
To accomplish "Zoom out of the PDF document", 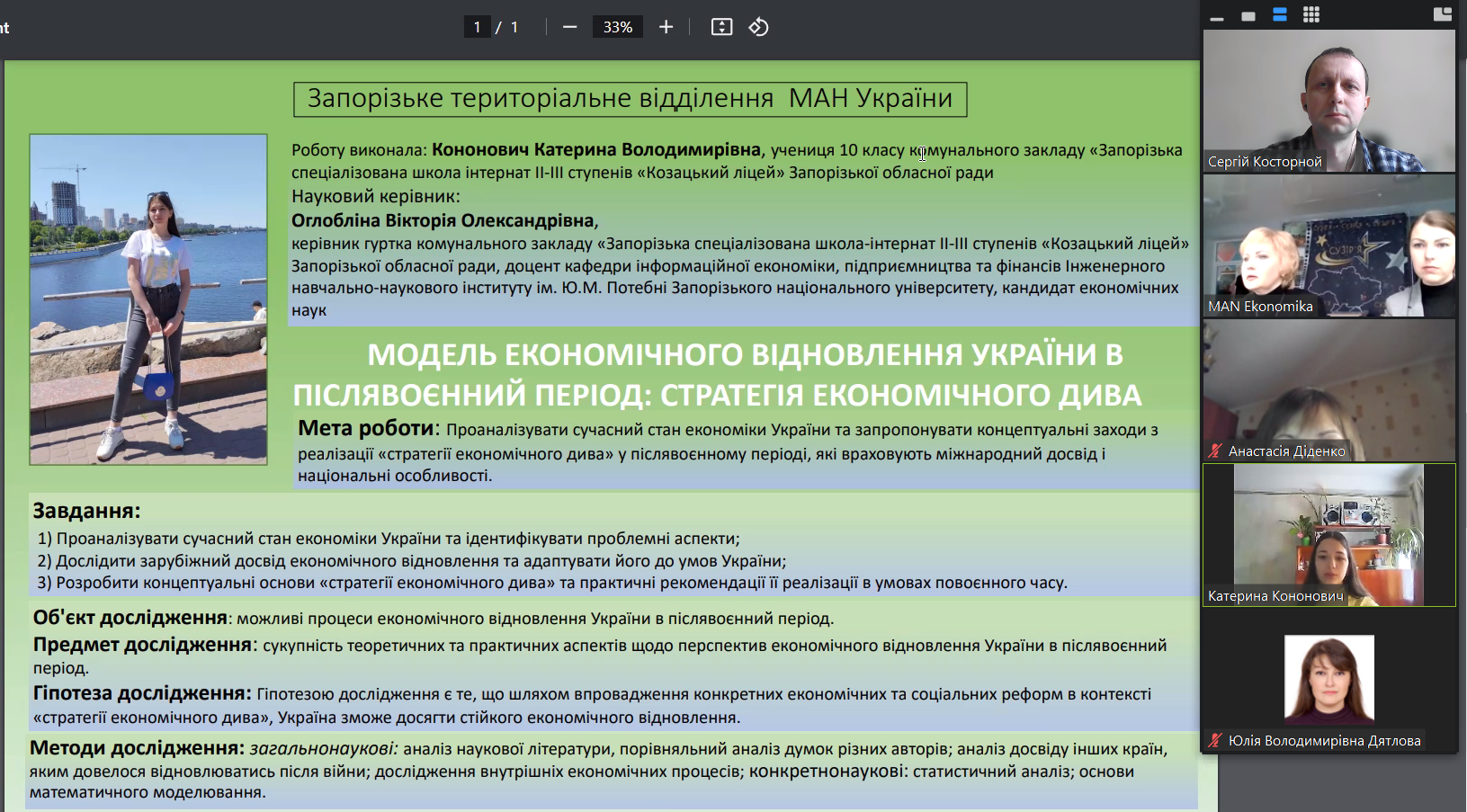I will 569,27.
